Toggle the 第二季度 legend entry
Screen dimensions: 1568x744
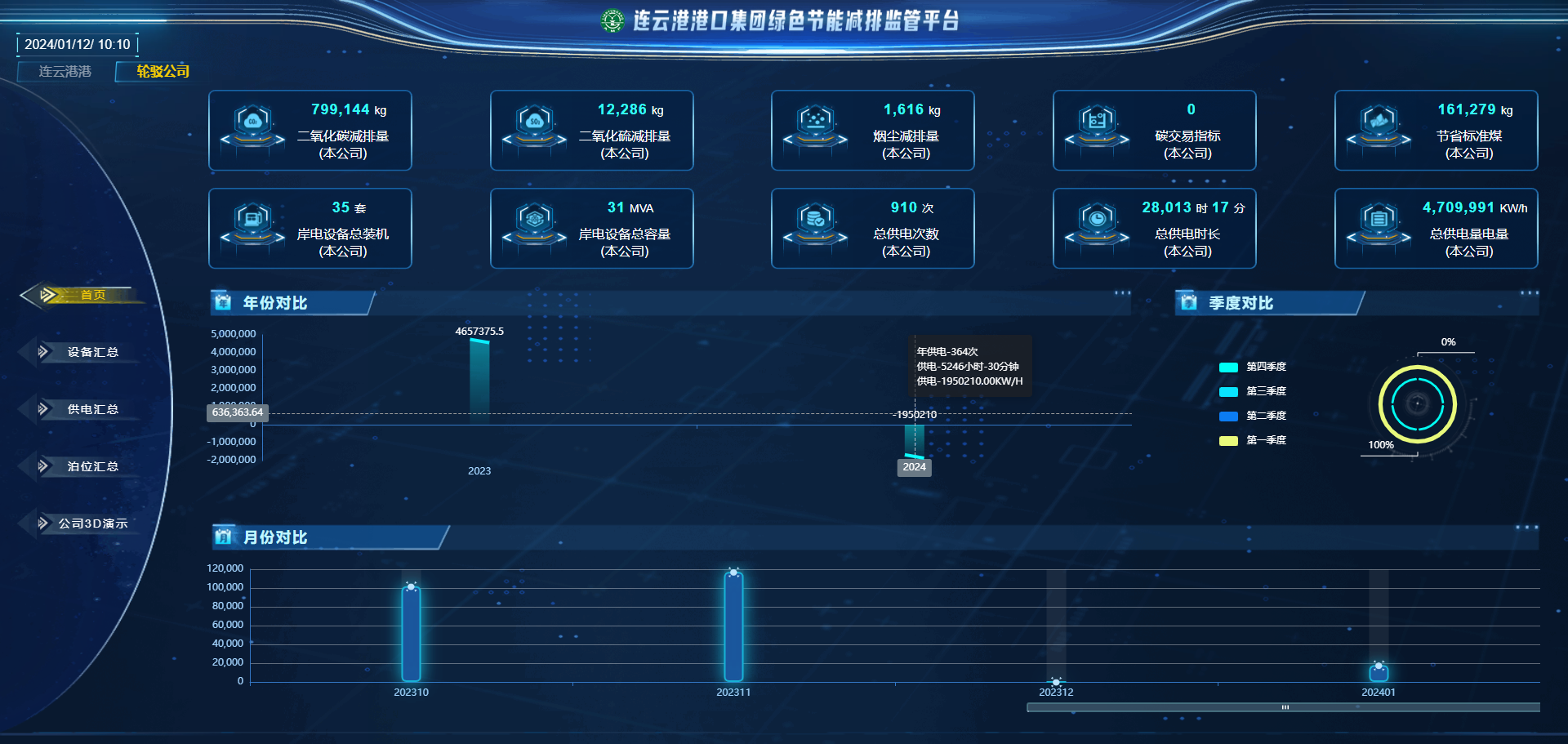pos(1253,416)
